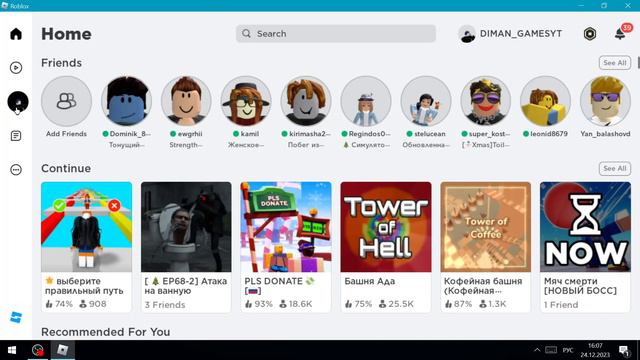Open the Home icon in sidebar
The width and height of the screenshot is (640, 360).
click(16, 34)
